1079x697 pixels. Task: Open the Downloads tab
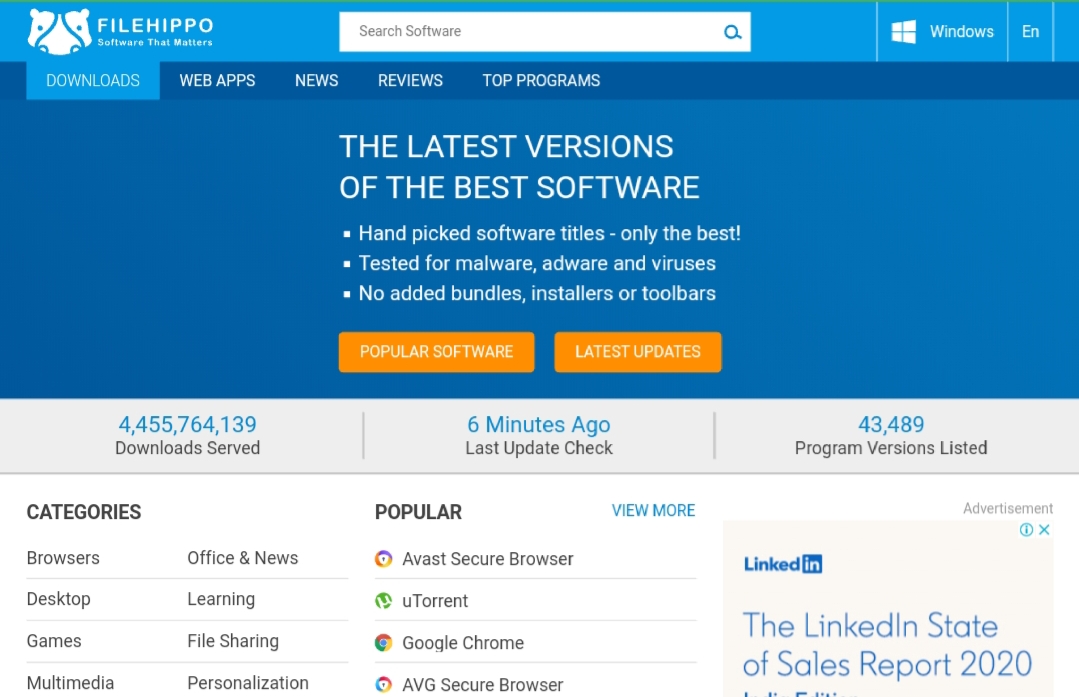(x=93, y=81)
